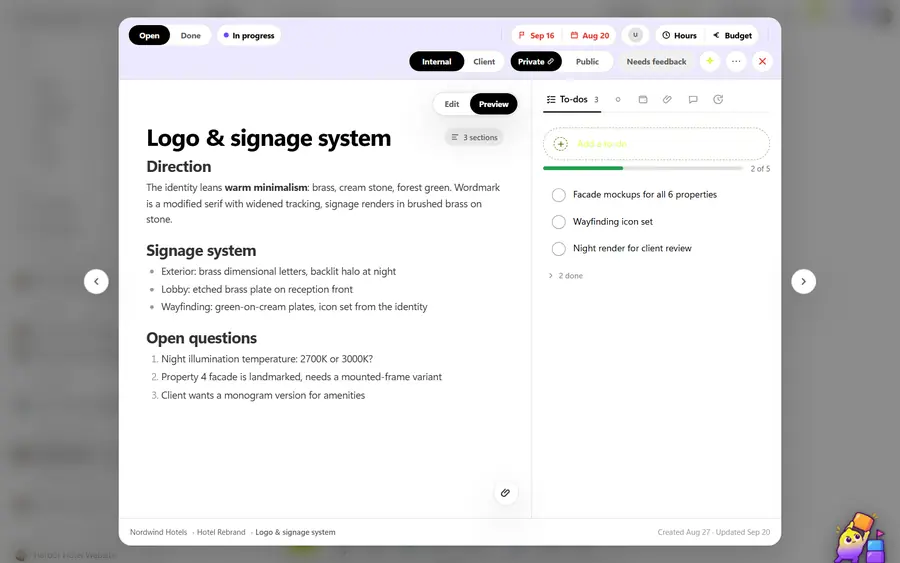
Task: Check off Facade mockups for all 6 properties
Action: click(558, 195)
